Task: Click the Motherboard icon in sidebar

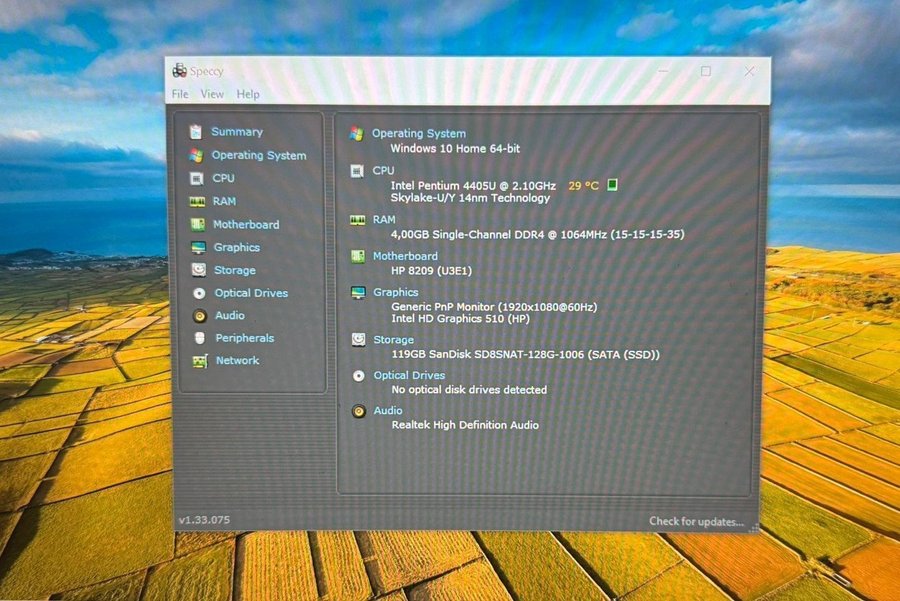Action: click(x=197, y=224)
